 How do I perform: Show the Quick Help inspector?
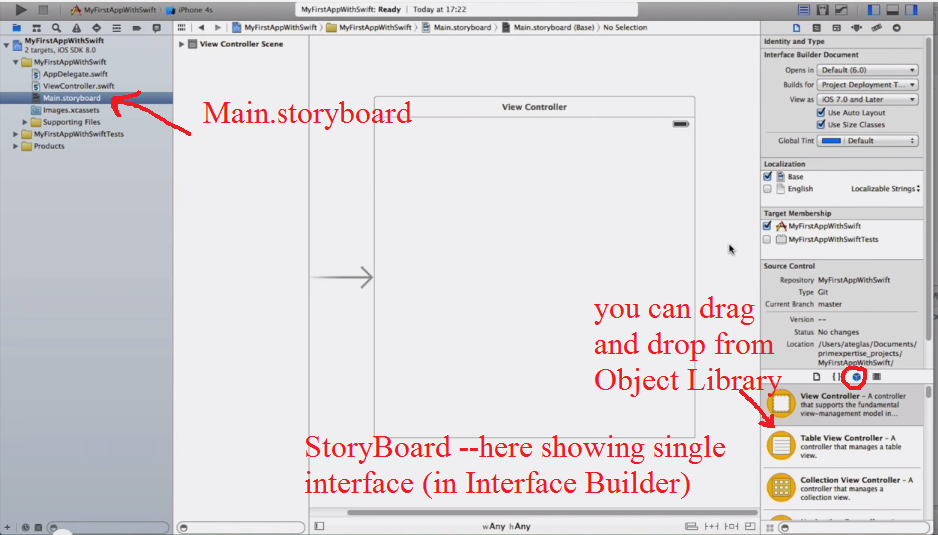click(x=817, y=28)
